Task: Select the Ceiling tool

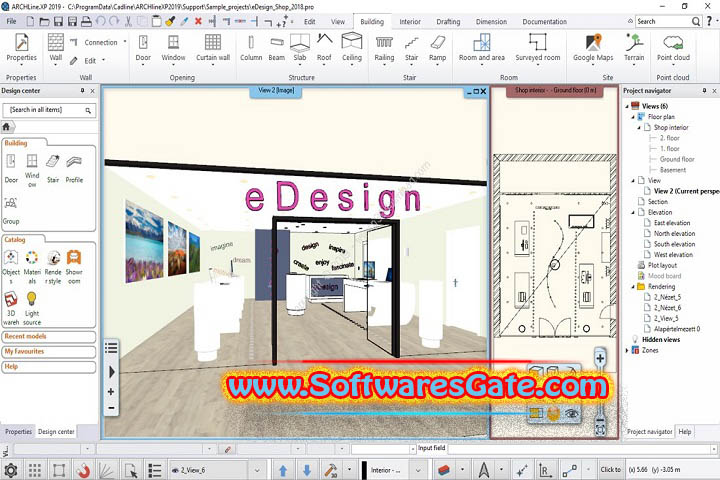Action: click(352, 48)
